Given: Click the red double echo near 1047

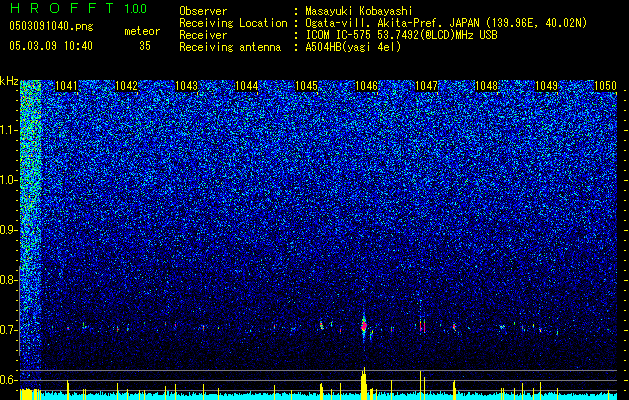Looking at the screenshot, I should pos(422,326).
